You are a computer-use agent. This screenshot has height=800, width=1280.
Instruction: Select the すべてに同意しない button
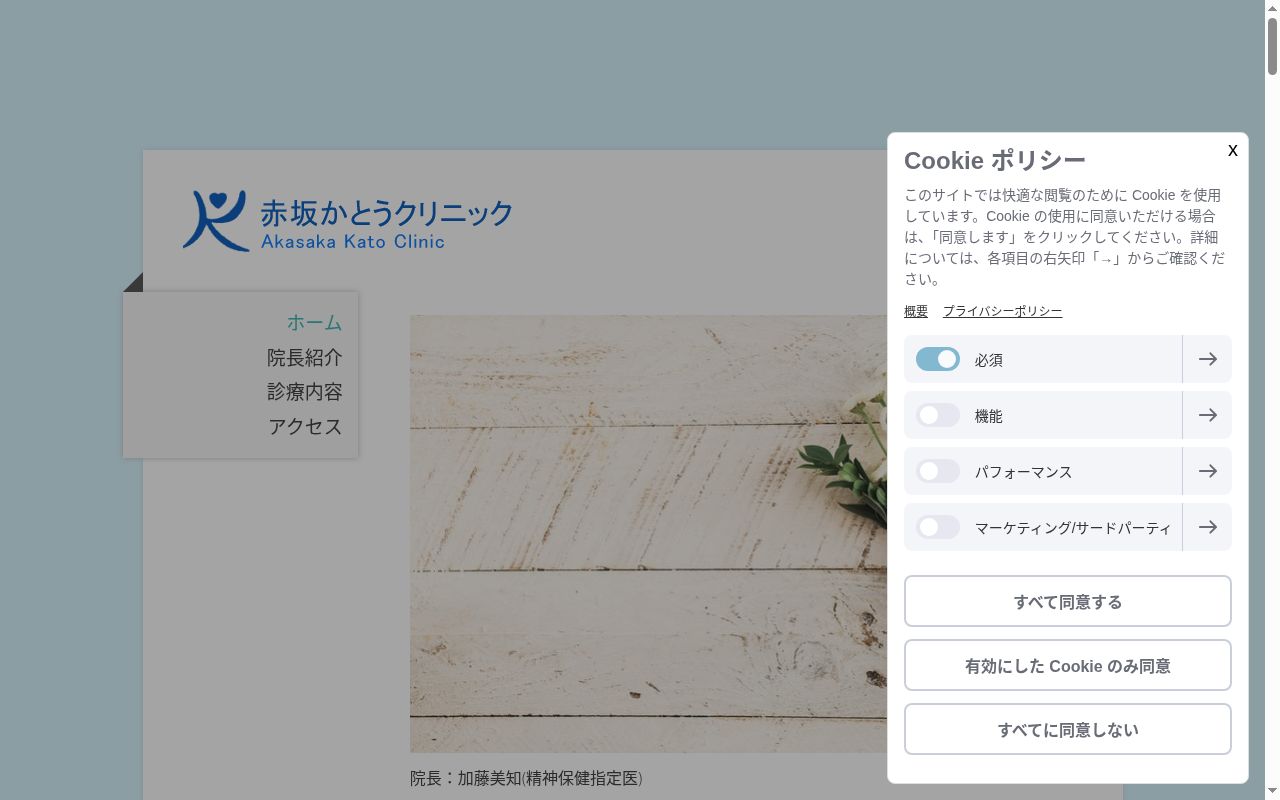coord(1068,729)
